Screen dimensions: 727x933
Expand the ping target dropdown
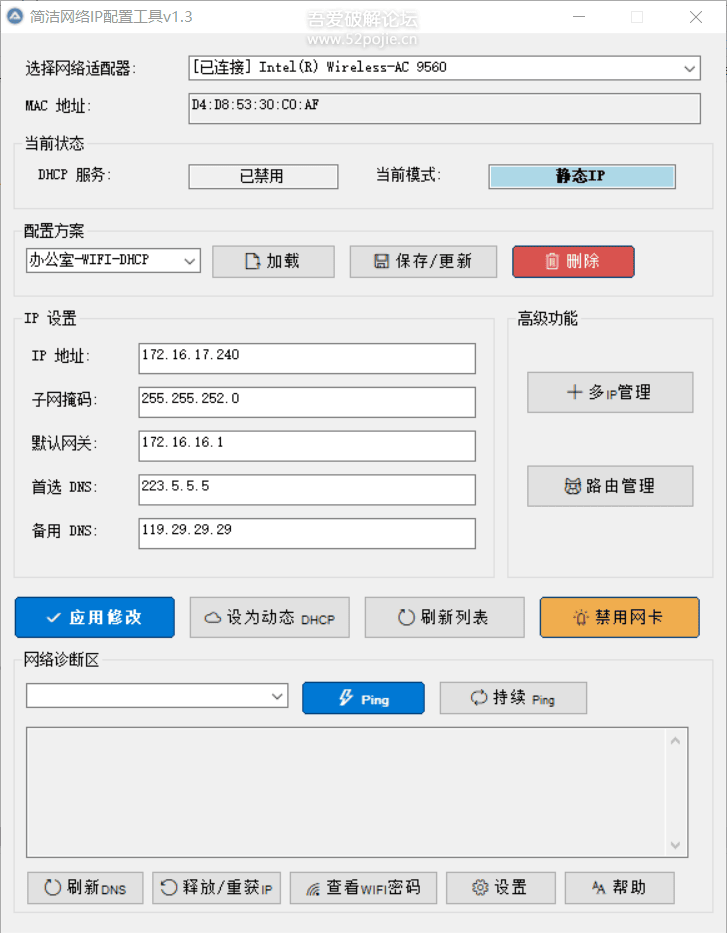(277, 696)
